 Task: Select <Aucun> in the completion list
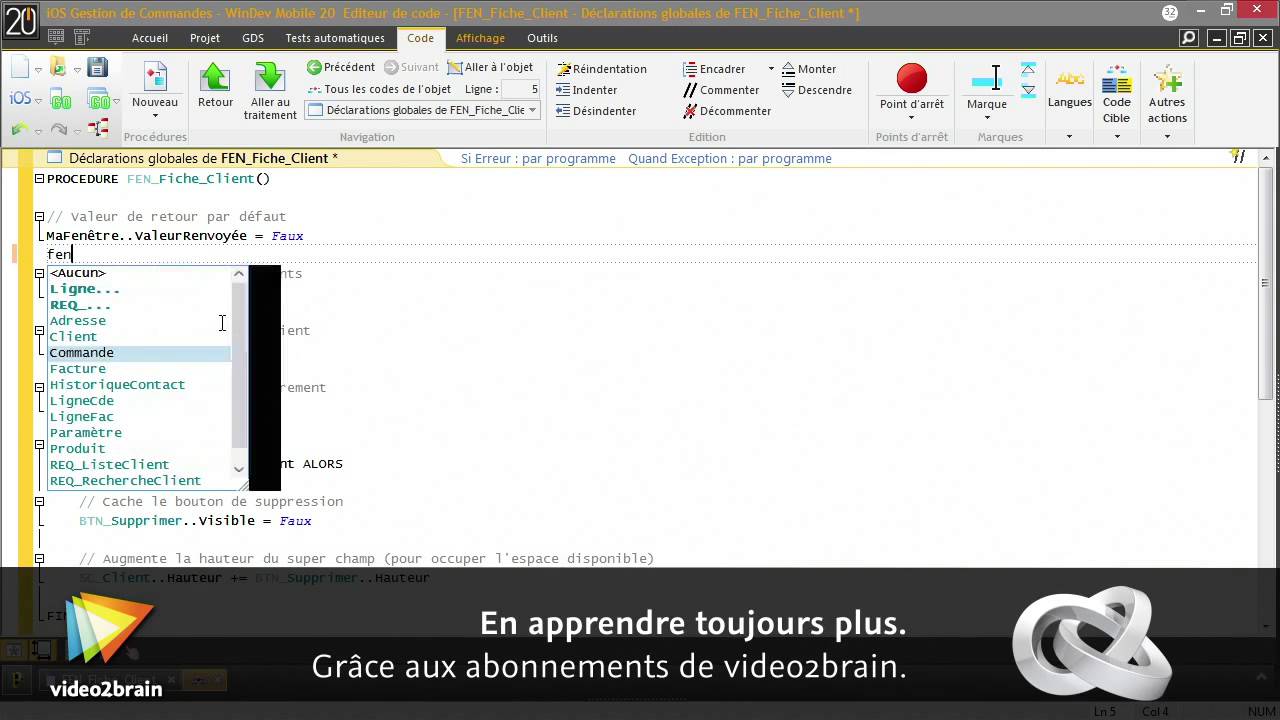tap(140, 273)
